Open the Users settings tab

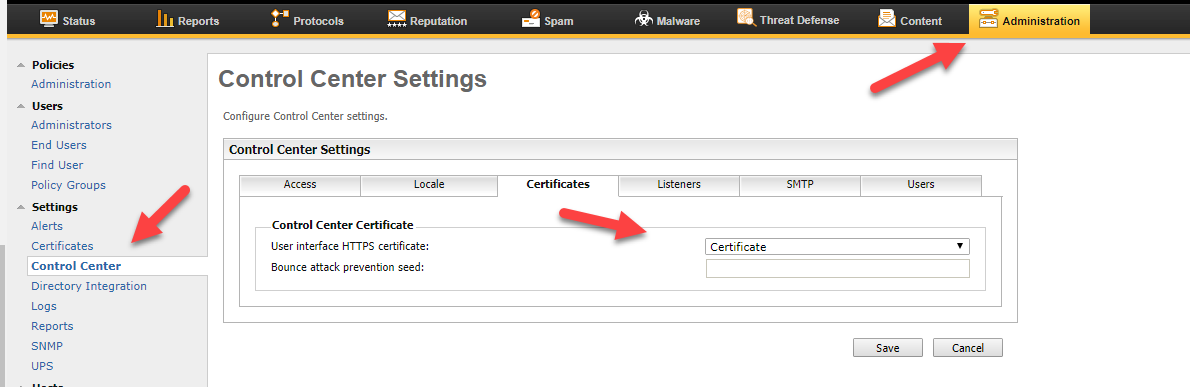tap(921, 184)
